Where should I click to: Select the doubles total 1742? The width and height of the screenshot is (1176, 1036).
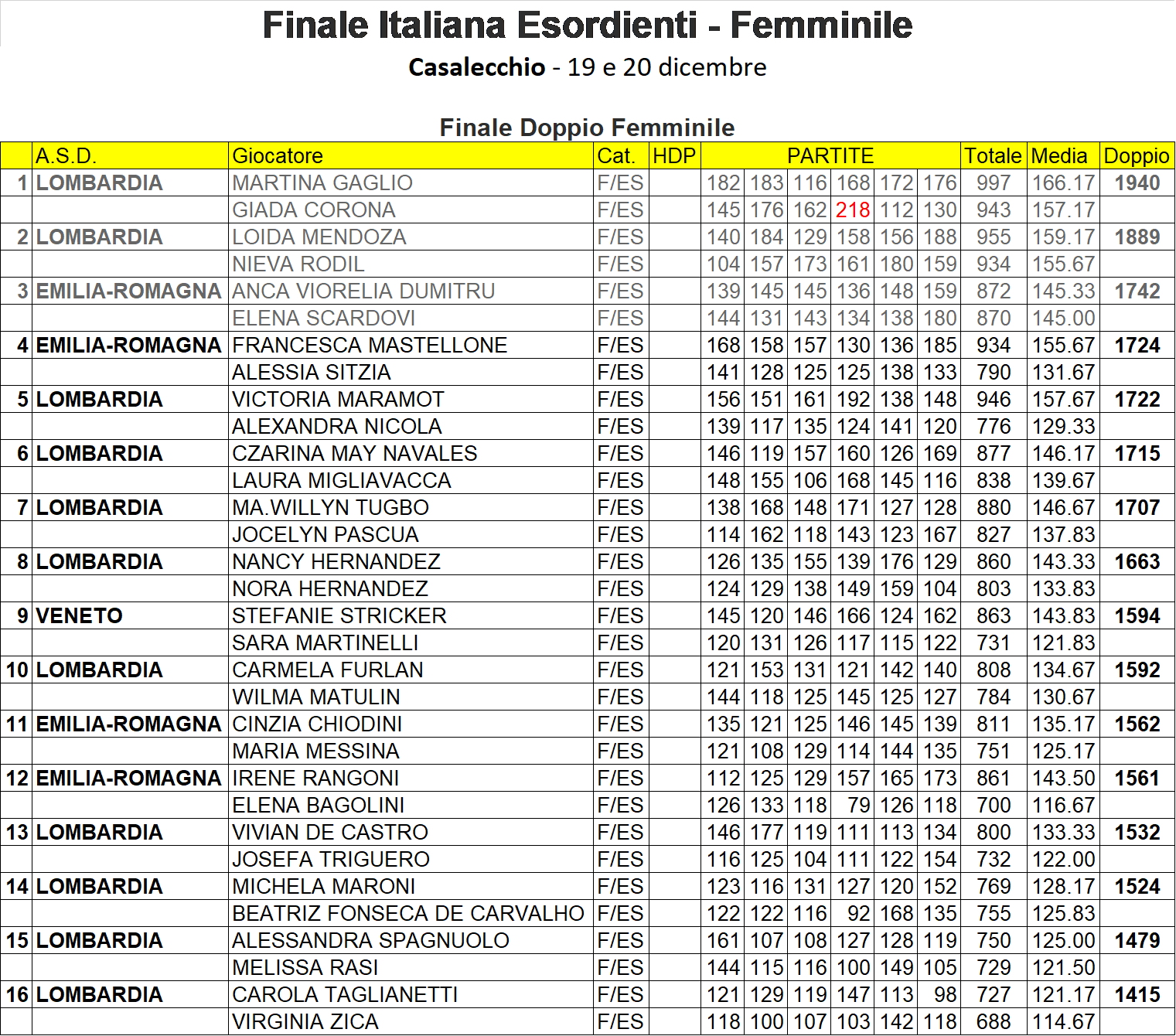(1137, 291)
